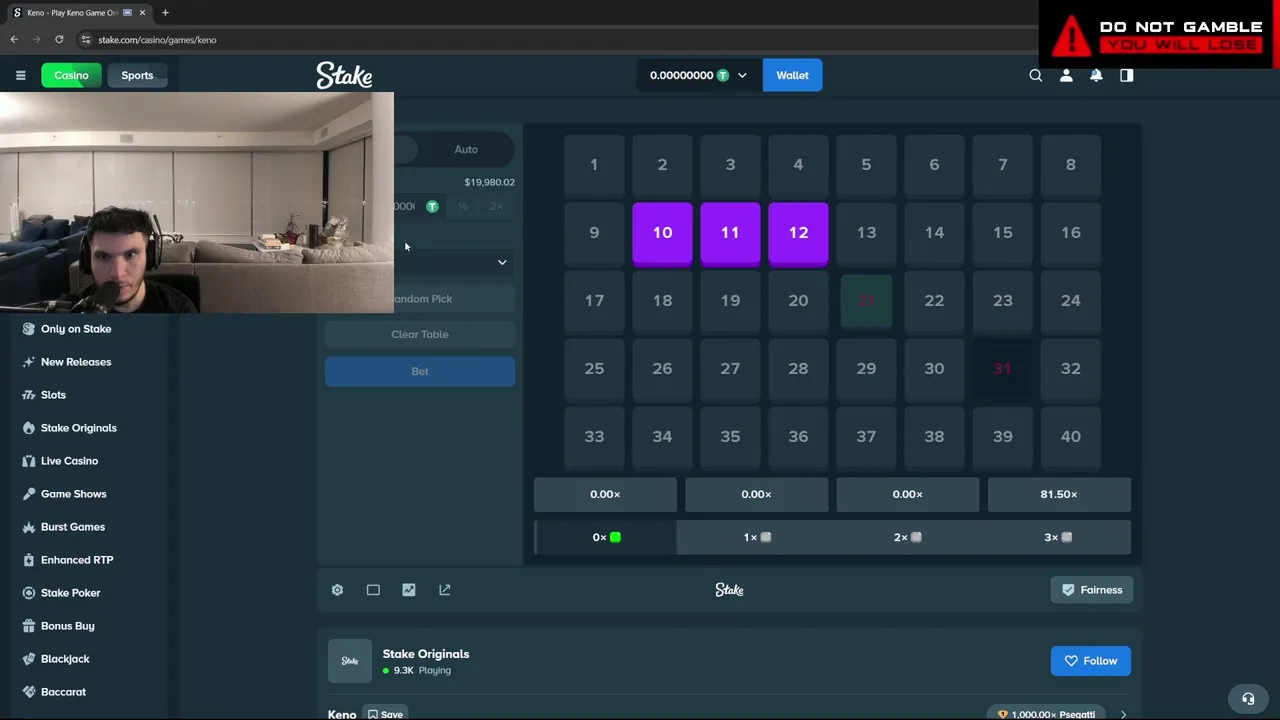Viewport: 1280px width, 720px height.
Task: Click the New Releases sidebar icon
Action: pos(28,362)
